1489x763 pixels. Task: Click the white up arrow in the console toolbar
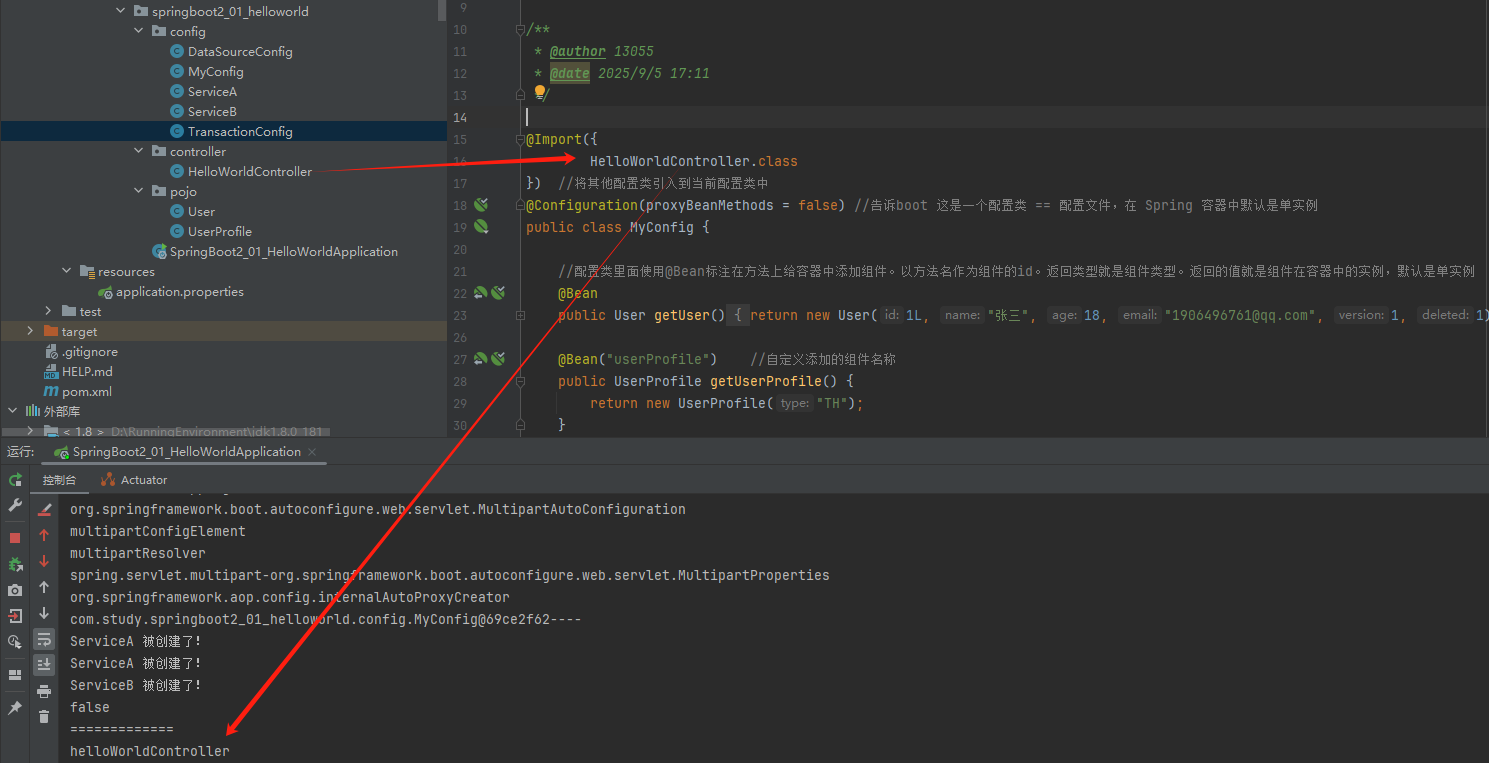44,587
